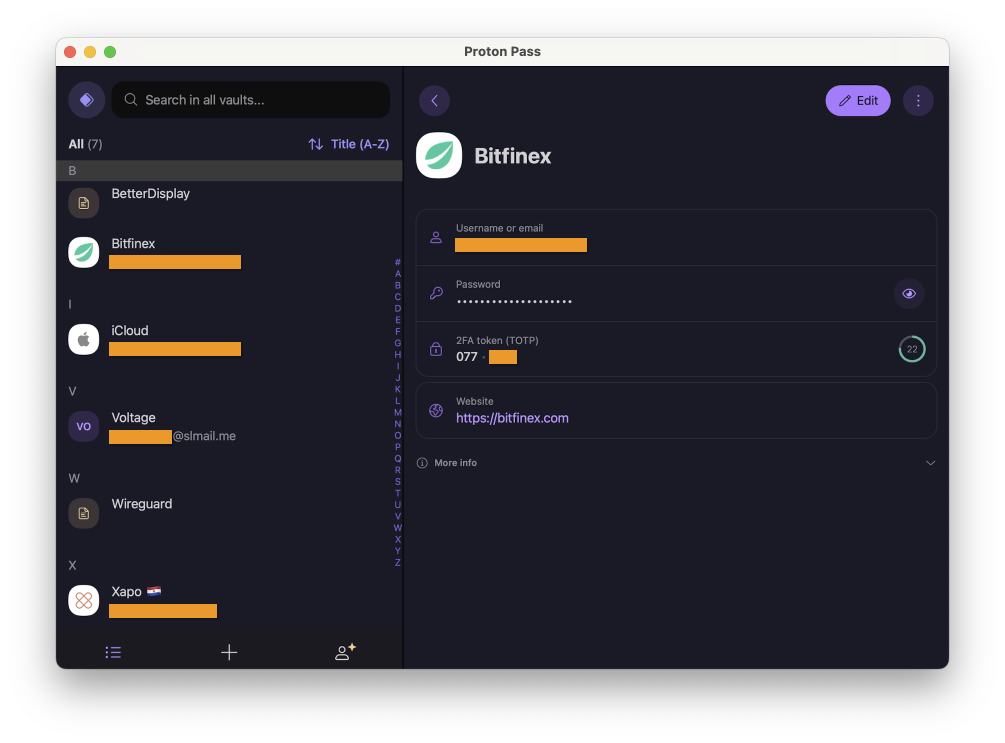The height and width of the screenshot is (743, 1005).
Task: Click the More info chevron arrow
Action: click(x=930, y=463)
